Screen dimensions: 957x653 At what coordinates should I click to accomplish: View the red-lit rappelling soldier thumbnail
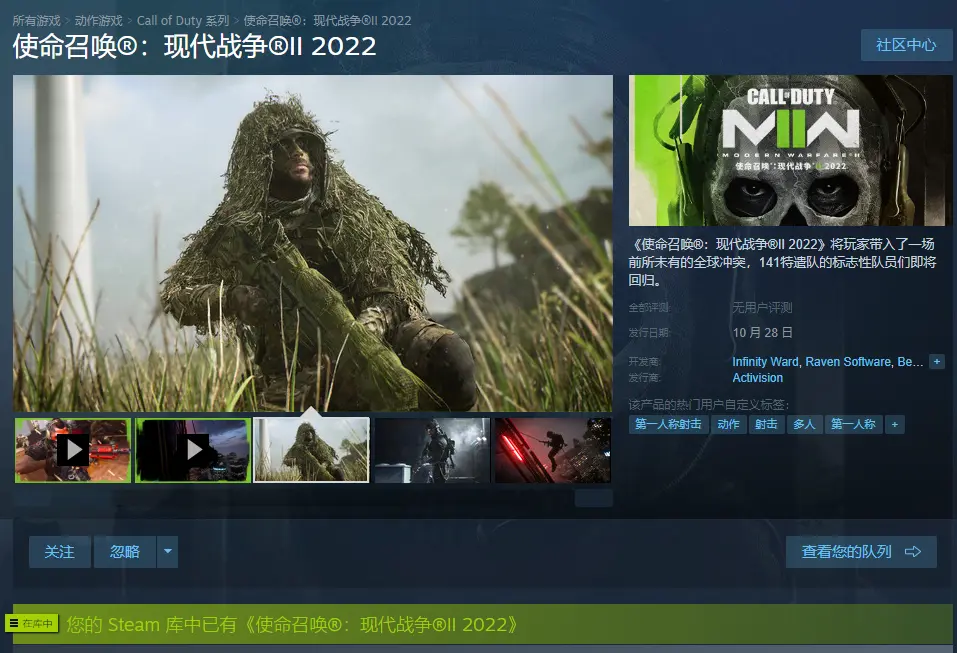pyautogui.click(x=553, y=450)
